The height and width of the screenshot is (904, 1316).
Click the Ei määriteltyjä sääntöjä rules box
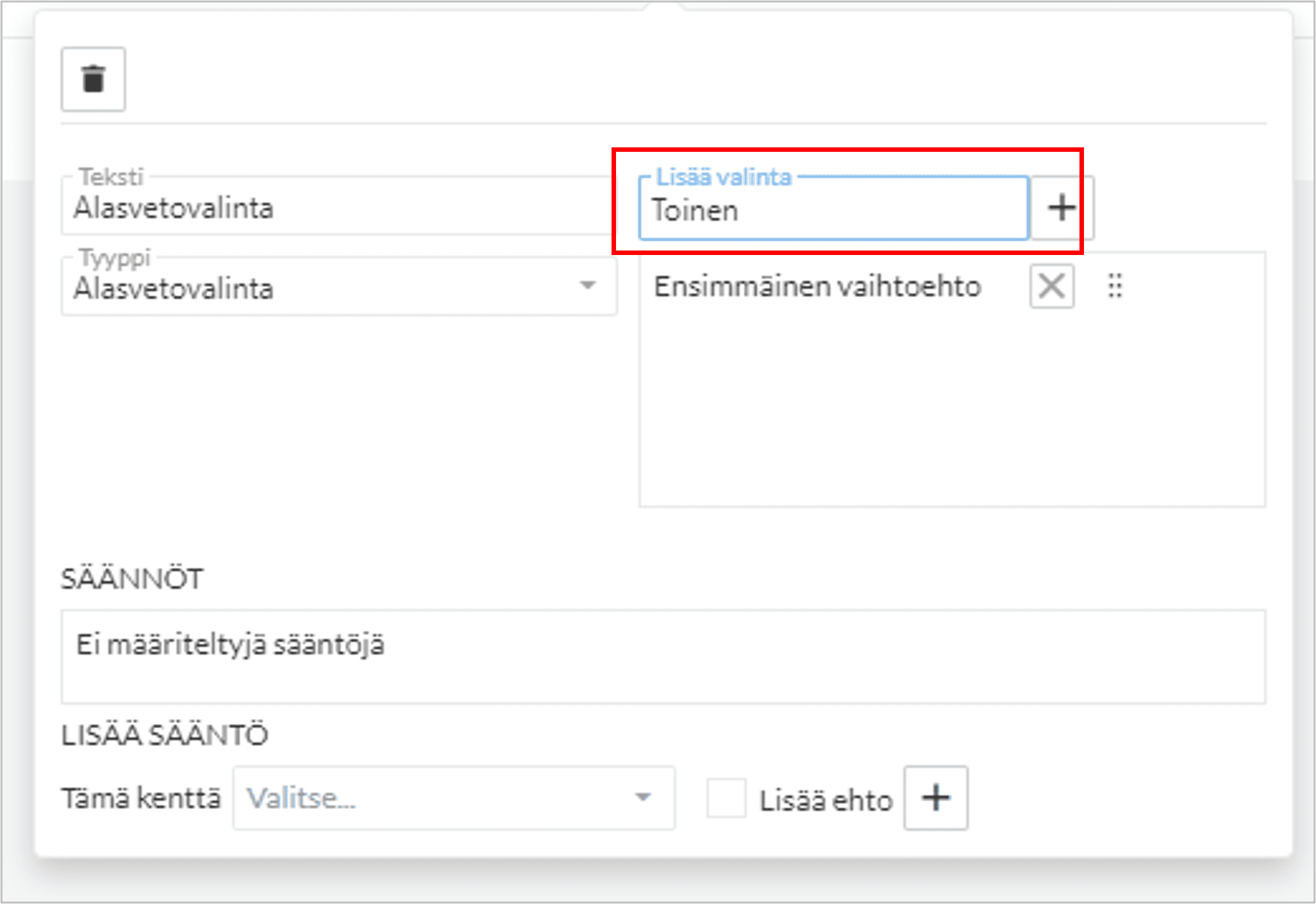tap(663, 657)
